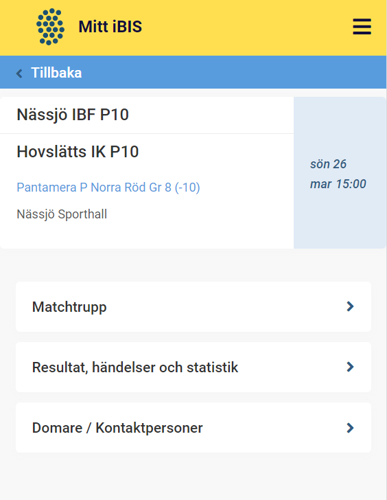Open Pantamera P Norra Röd Gr 8 link

(x=108, y=188)
